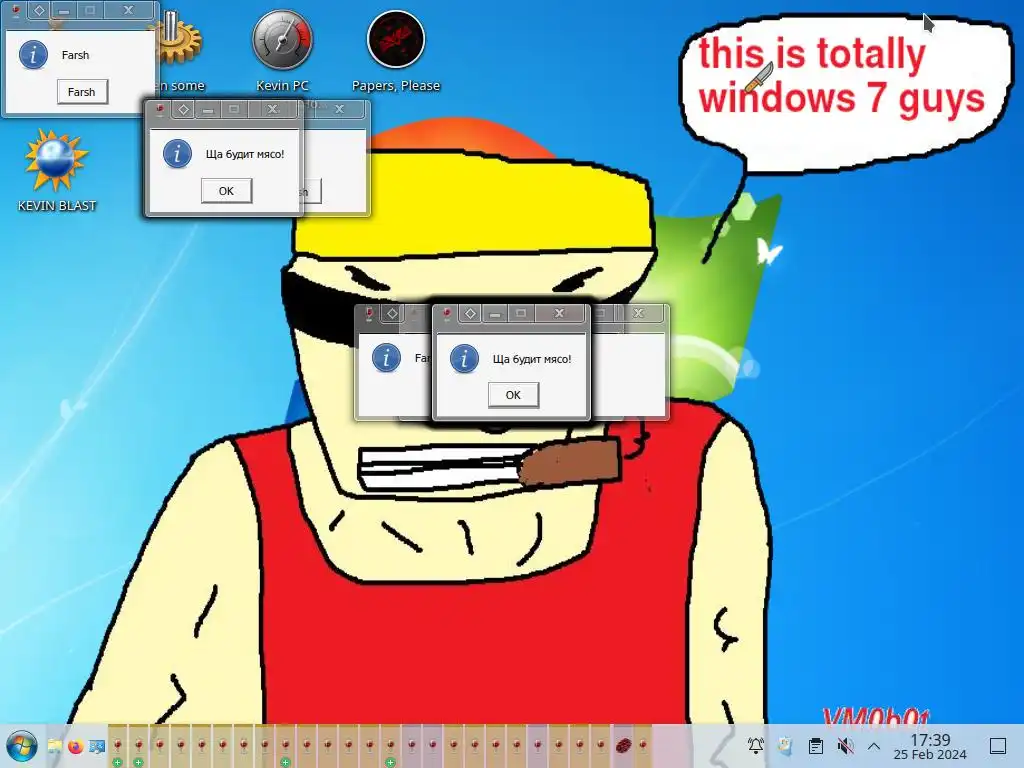Launch Firefox from the taskbar
Viewport: 1024px width, 768px height.
point(76,746)
